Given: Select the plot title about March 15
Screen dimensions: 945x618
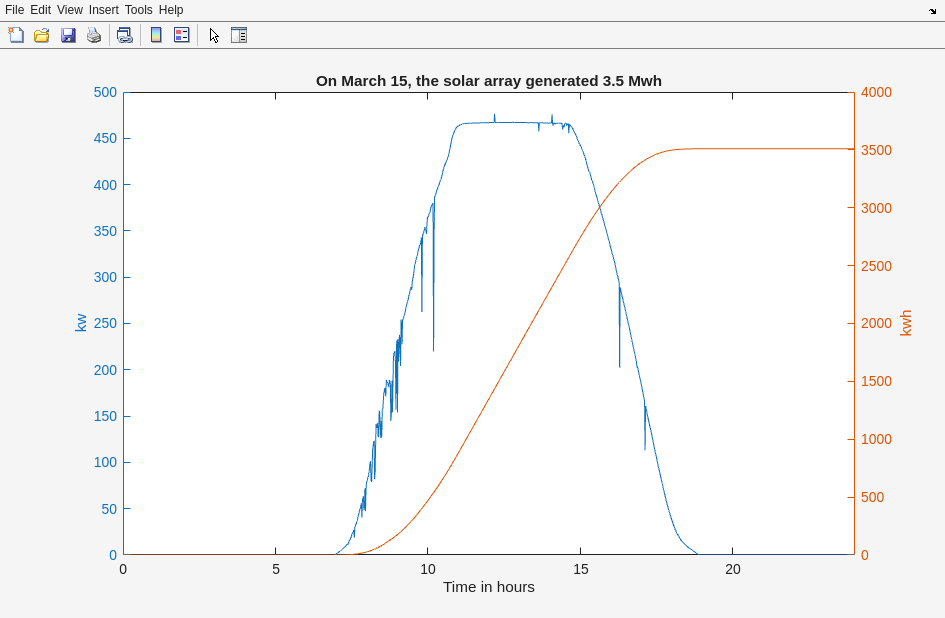Looking at the screenshot, I should point(488,81).
